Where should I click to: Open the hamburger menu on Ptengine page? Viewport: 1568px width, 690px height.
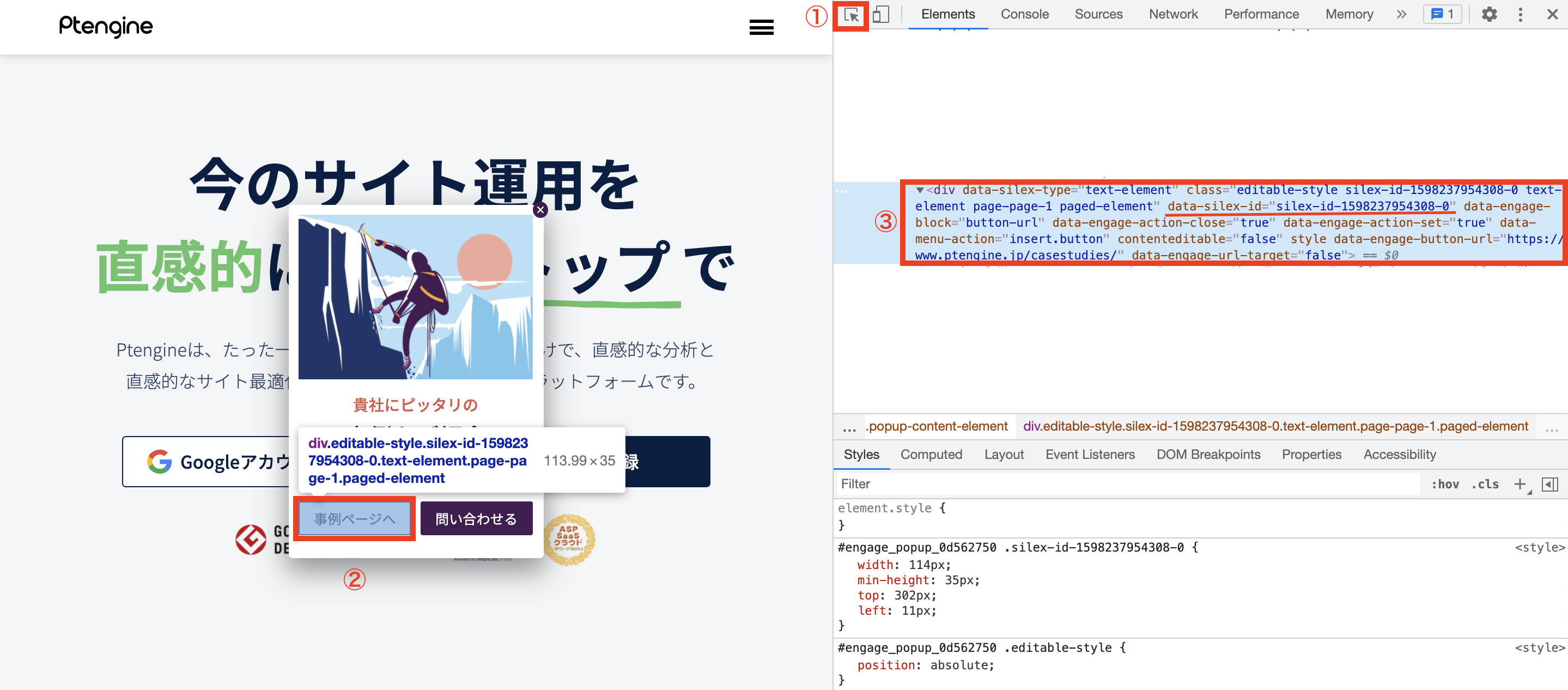pyautogui.click(x=761, y=27)
